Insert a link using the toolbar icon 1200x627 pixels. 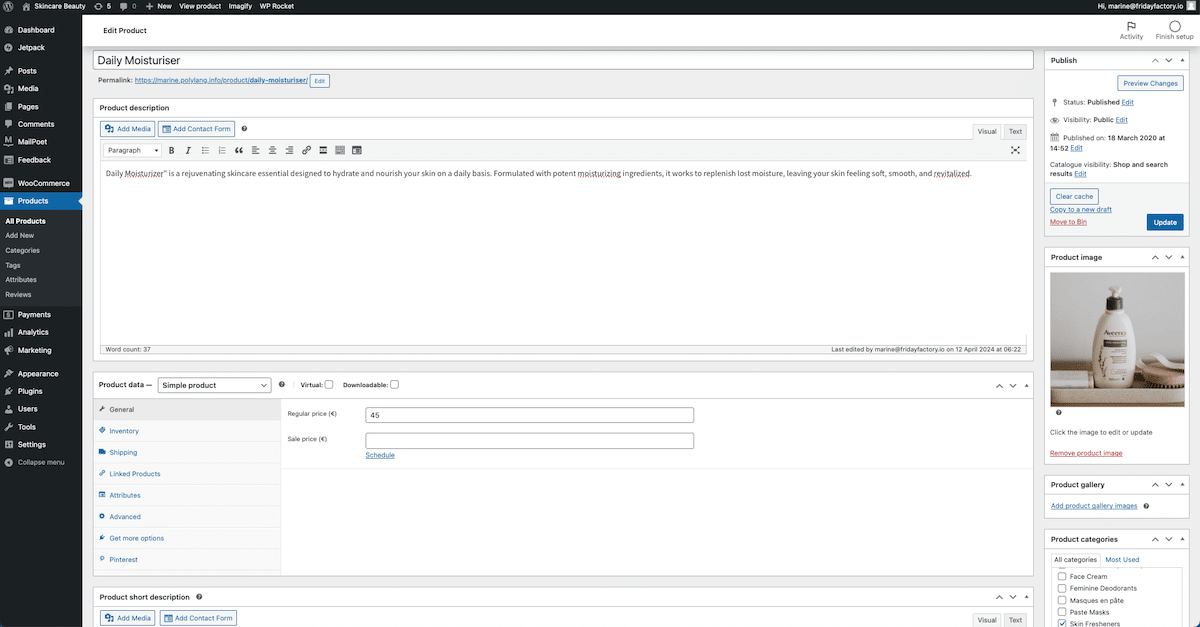(x=306, y=150)
